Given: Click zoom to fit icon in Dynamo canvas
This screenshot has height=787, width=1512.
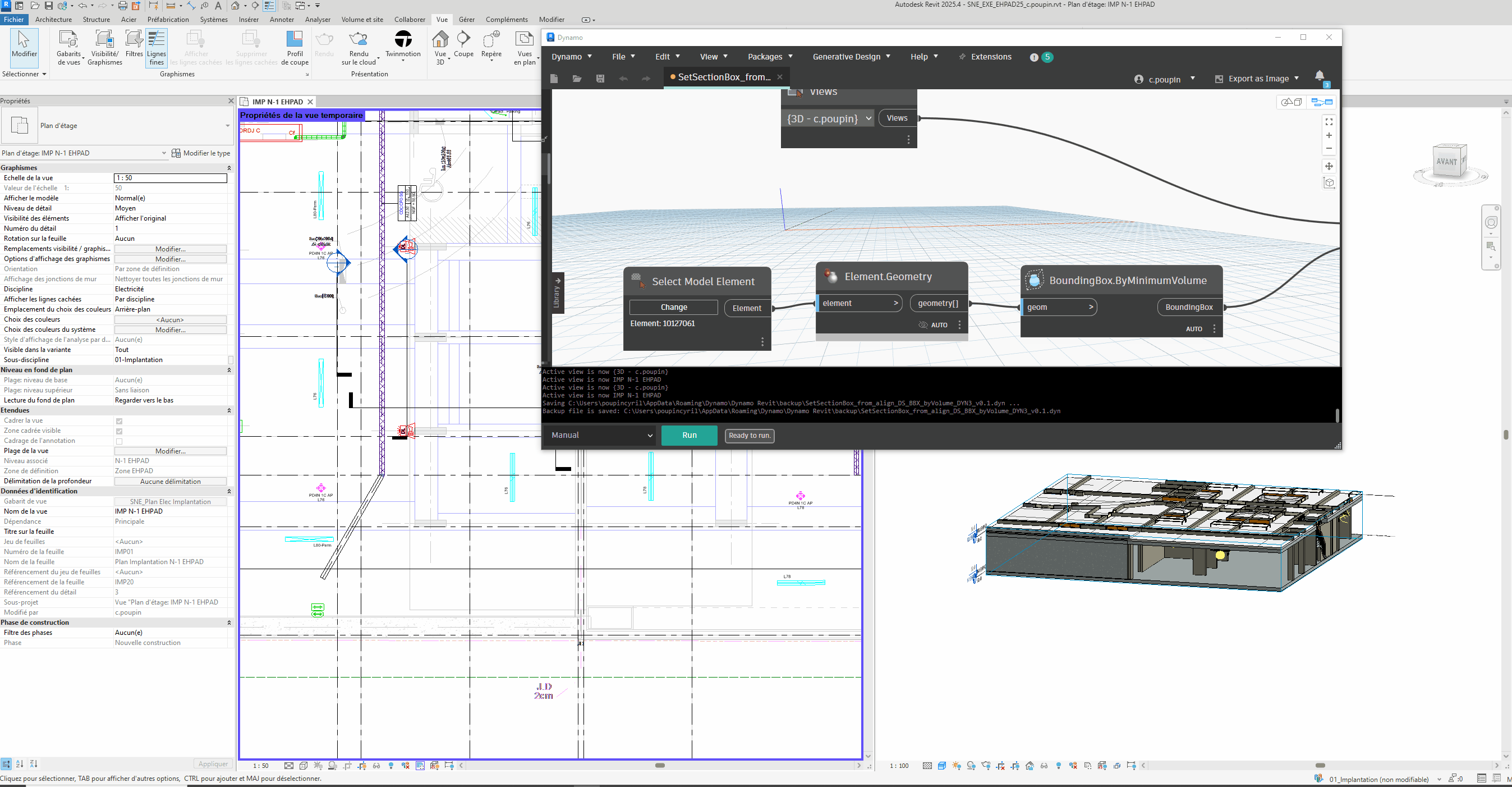Looking at the screenshot, I should click(1329, 122).
